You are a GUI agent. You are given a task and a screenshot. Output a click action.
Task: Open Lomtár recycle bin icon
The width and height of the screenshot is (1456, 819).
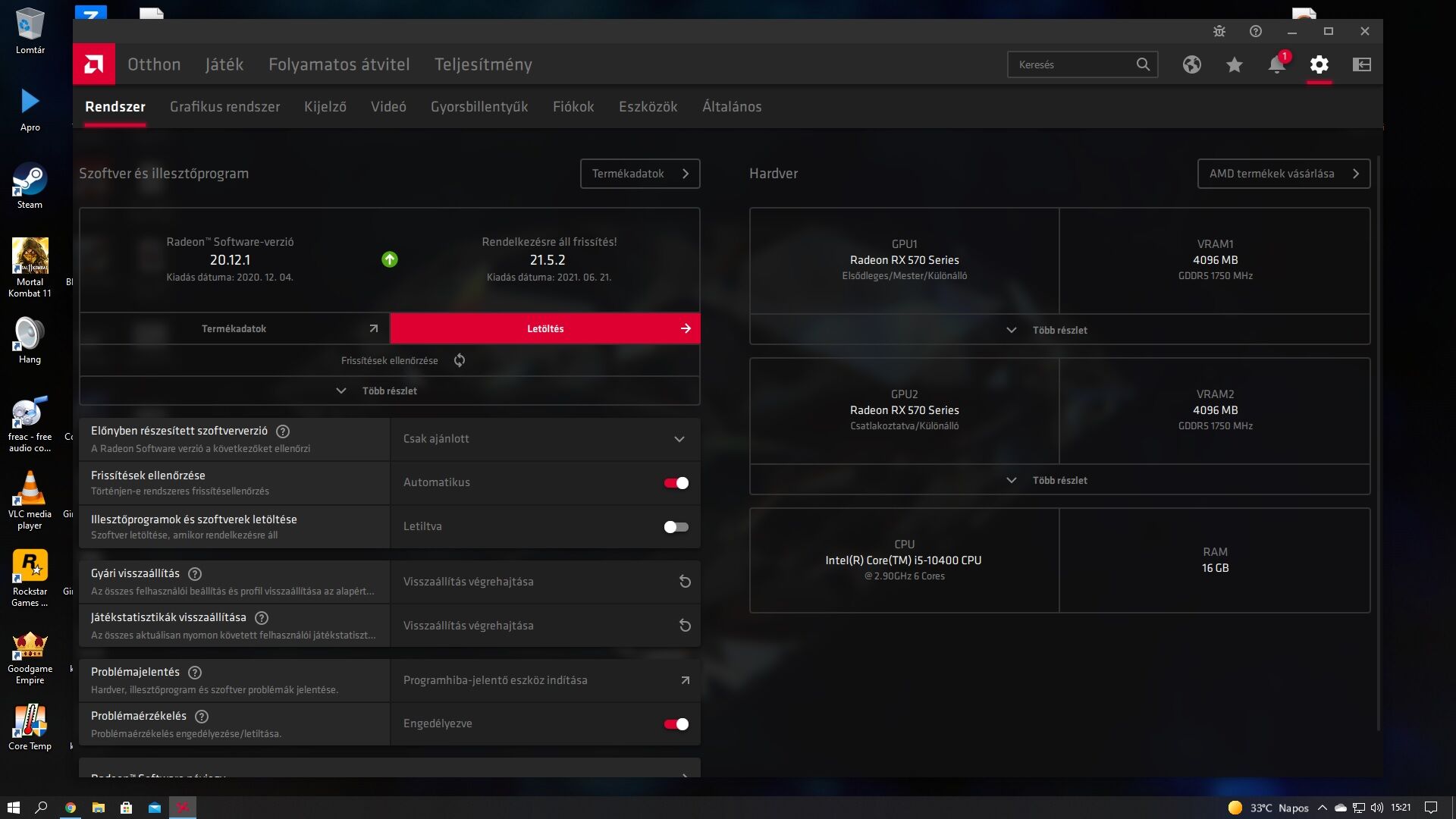30,31
